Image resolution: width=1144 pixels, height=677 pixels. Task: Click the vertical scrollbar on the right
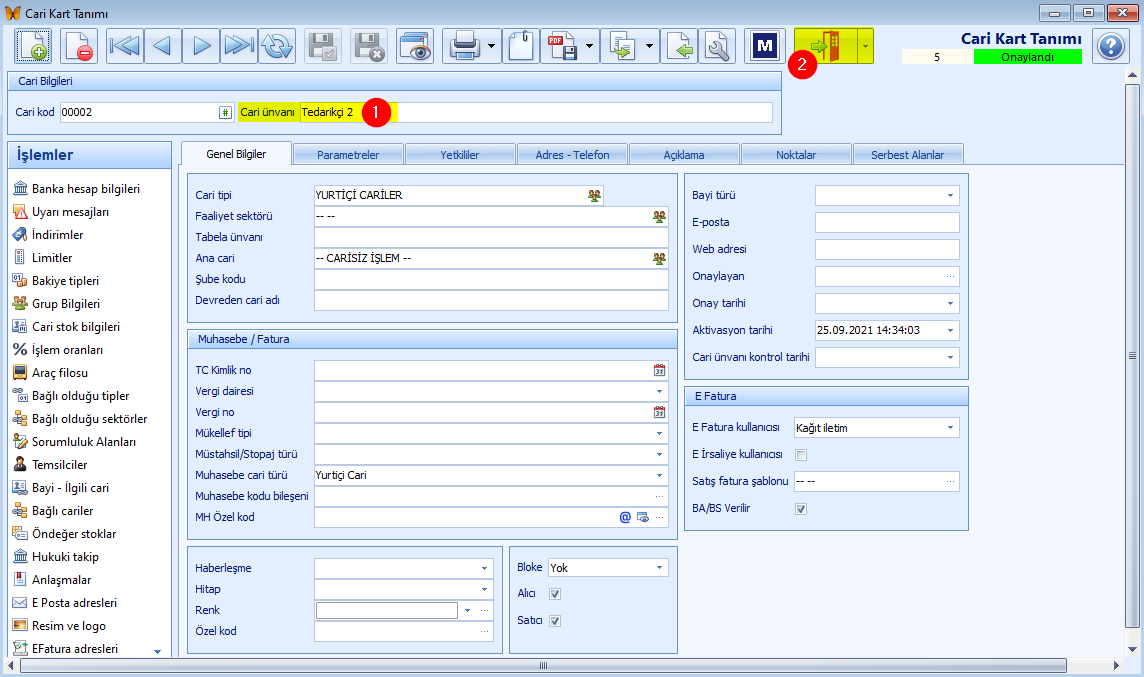[1132, 356]
